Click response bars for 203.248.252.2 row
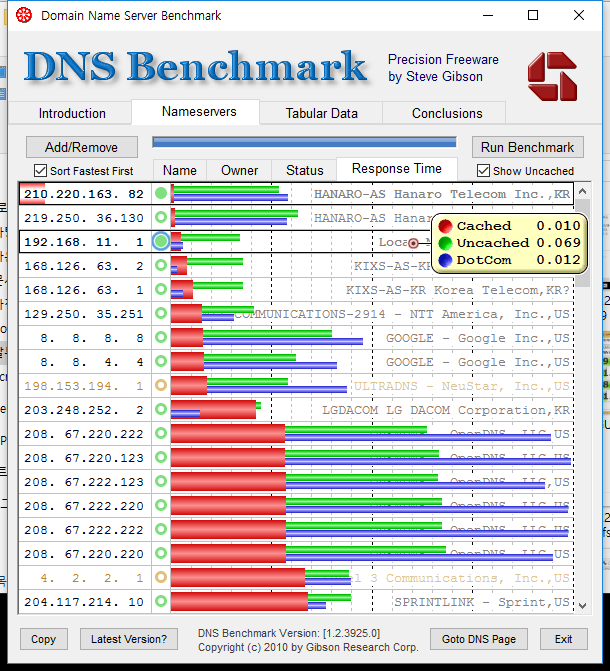 click(216, 410)
